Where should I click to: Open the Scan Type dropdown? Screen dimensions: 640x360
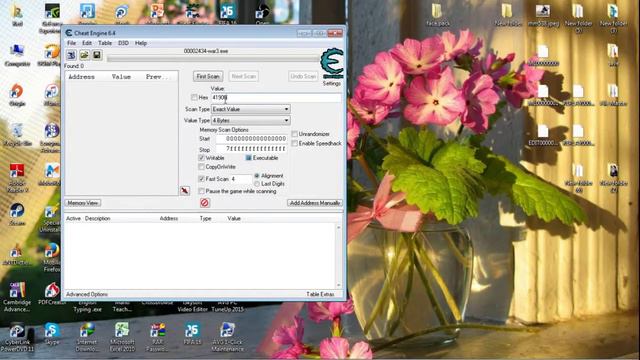tap(251, 109)
